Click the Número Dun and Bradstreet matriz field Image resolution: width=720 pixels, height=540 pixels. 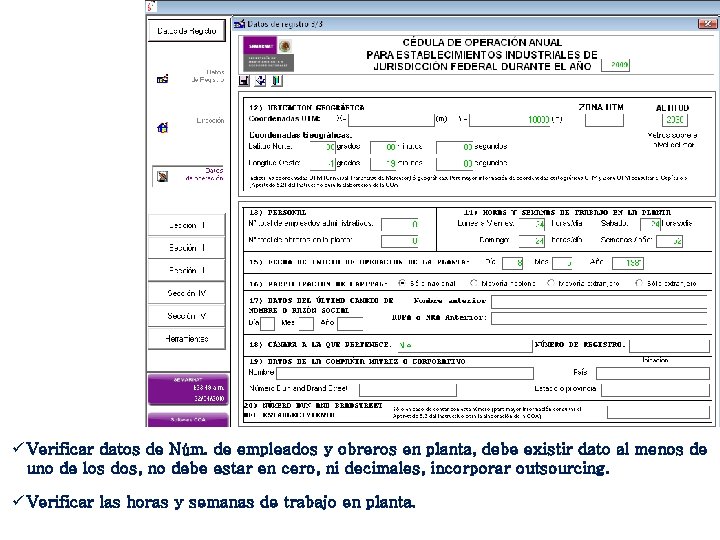(x=408, y=390)
